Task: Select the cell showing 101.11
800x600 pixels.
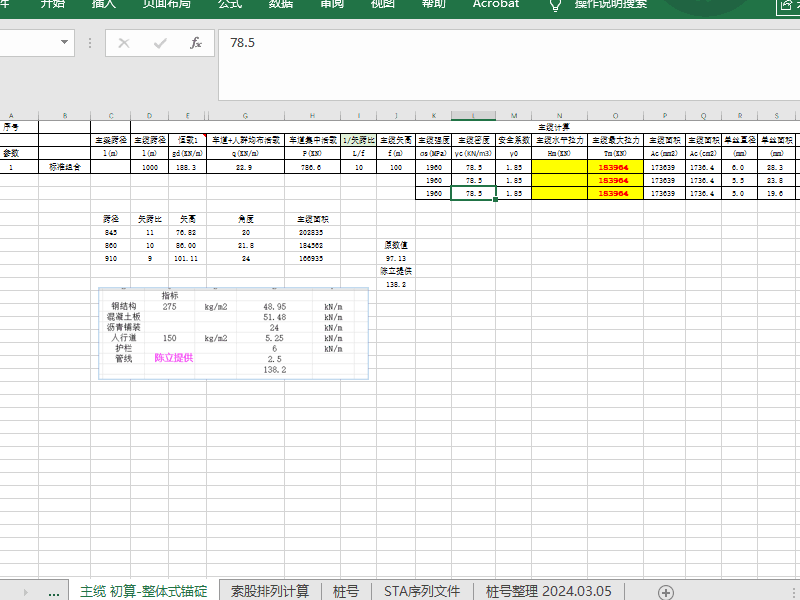Action: [x=187, y=258]
